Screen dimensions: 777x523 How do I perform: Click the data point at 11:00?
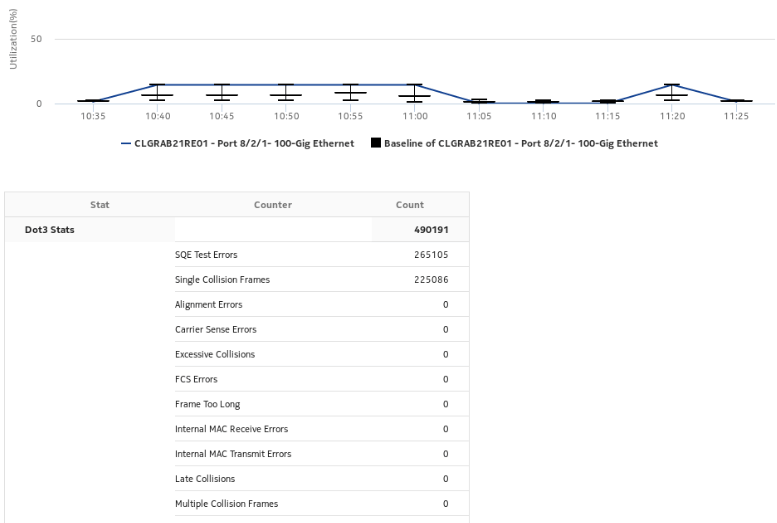pyautogui.click(x=414, y=85)
